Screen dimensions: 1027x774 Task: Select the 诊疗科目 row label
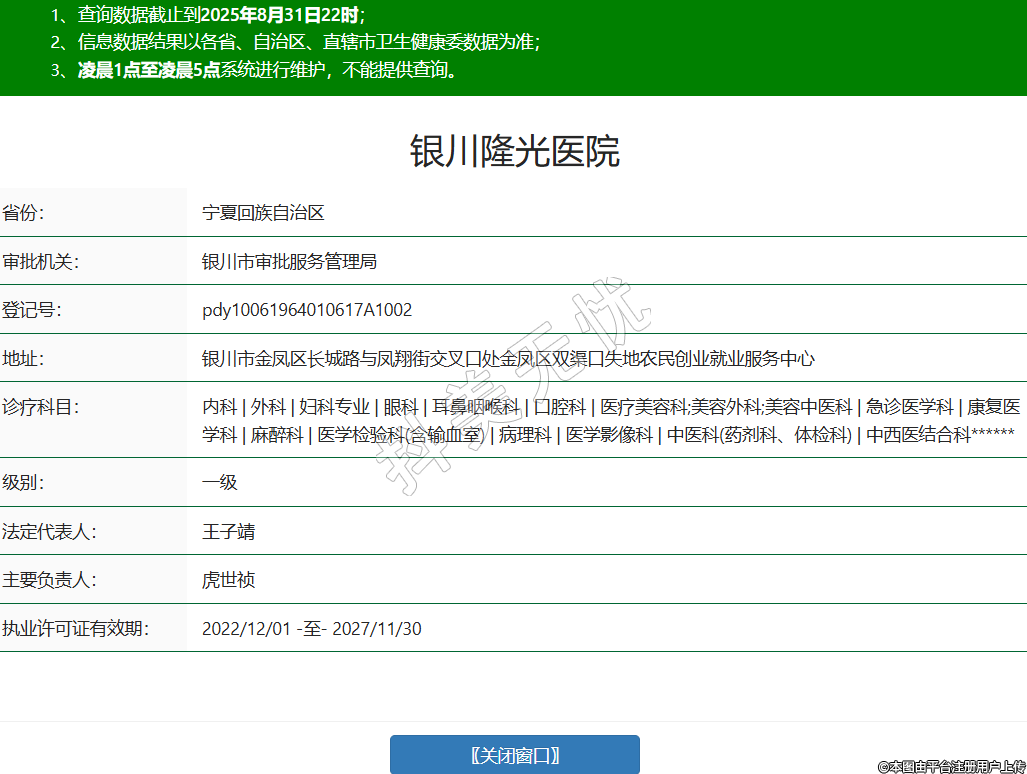tap(41, 407)
